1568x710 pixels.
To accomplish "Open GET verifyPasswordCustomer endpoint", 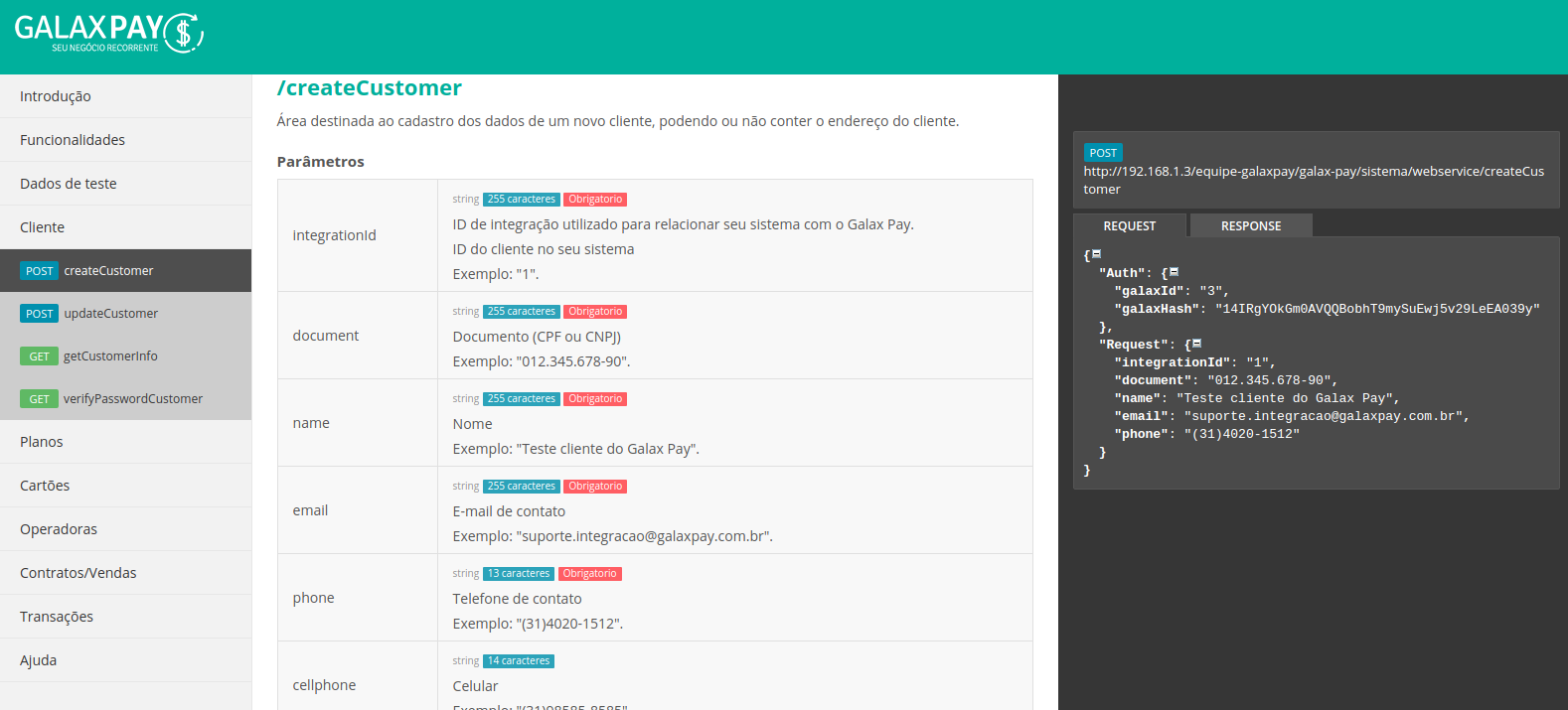I will tap(125, 398).
